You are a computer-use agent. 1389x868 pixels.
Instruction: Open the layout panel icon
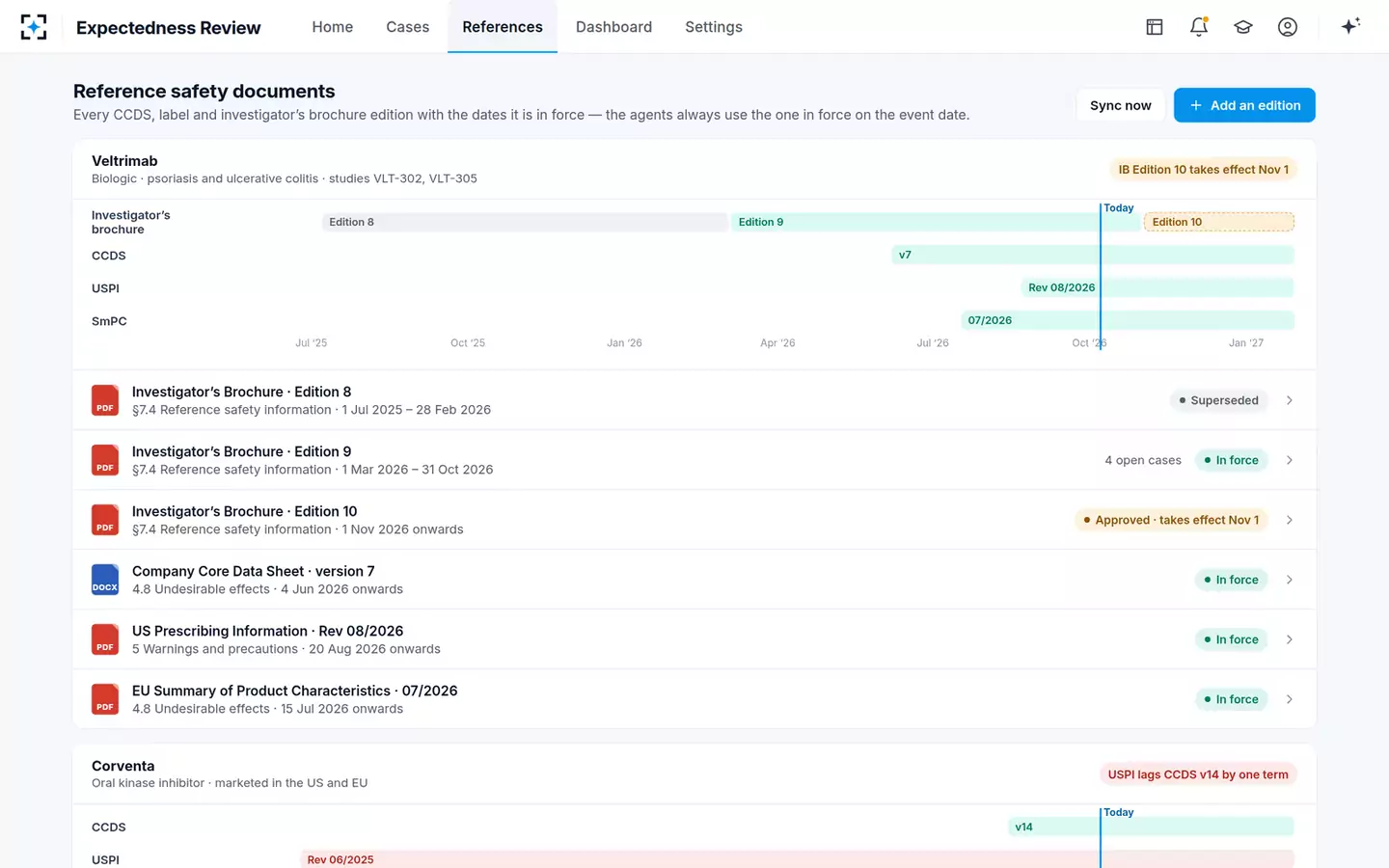[x=1155, y=27]
